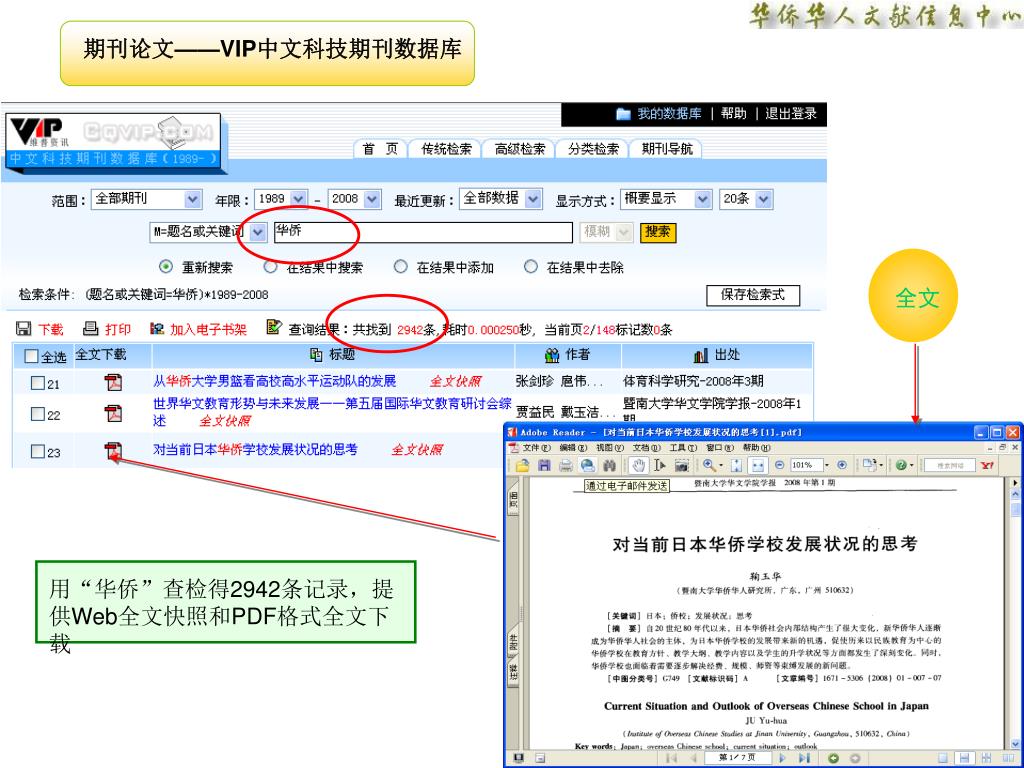The width and height of the screenshot is (1024, 768).
Task: Open the 编辑(E) menu in Adobe Reader
Action: pyautogui.click(x=573, y=447)
